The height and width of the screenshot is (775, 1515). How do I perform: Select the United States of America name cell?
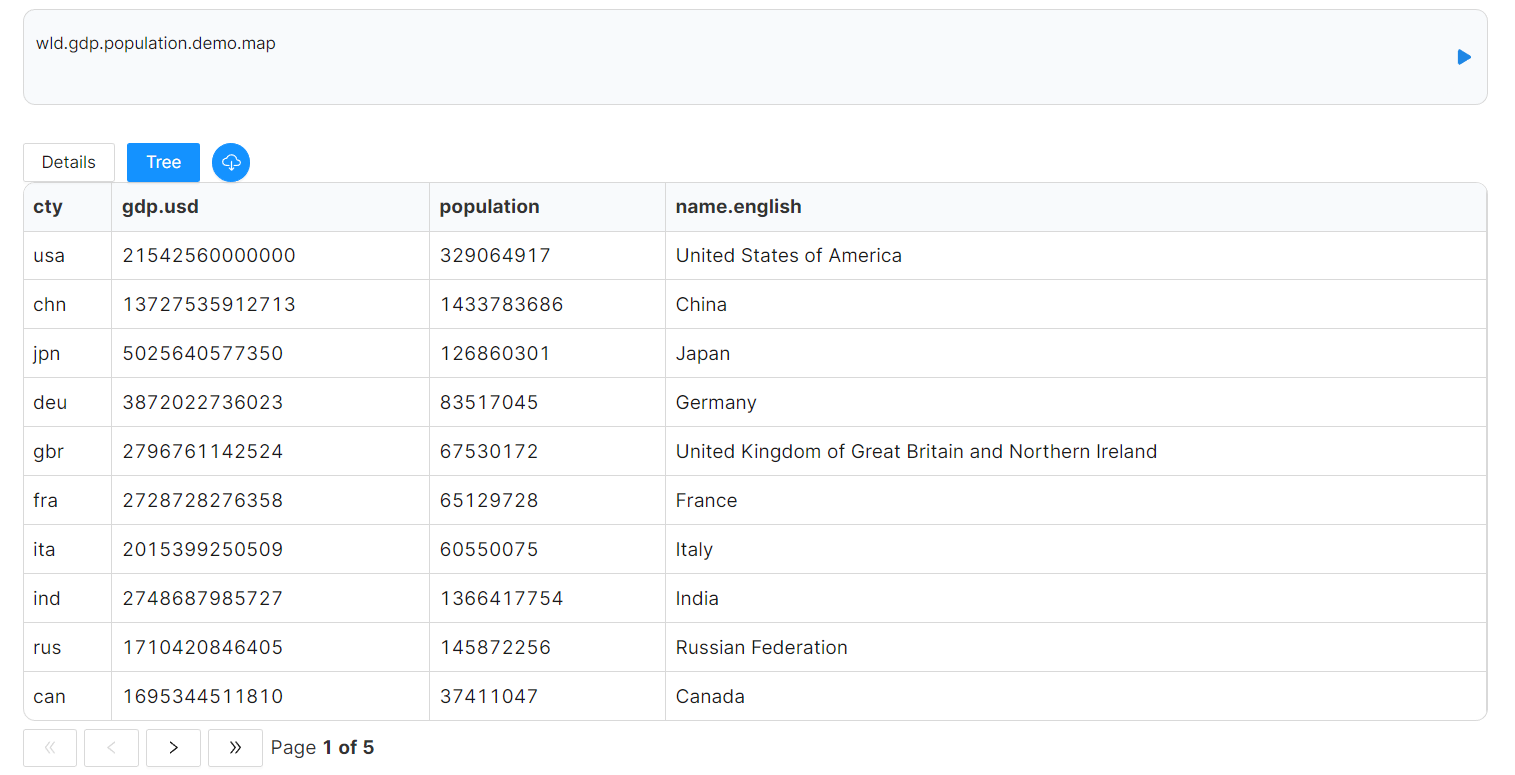click(x=1076, y=256)
